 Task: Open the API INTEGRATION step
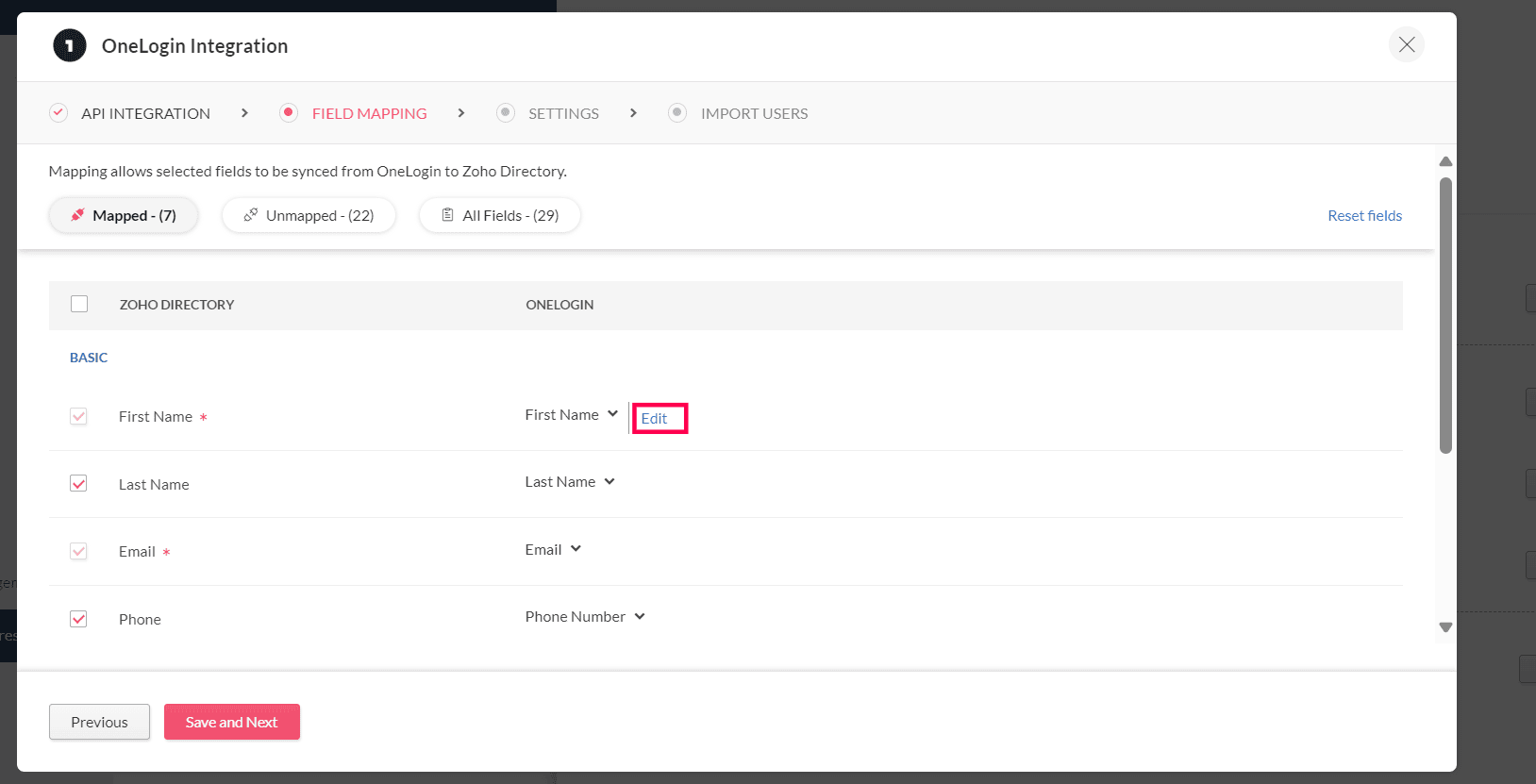(x=145, y=113)
